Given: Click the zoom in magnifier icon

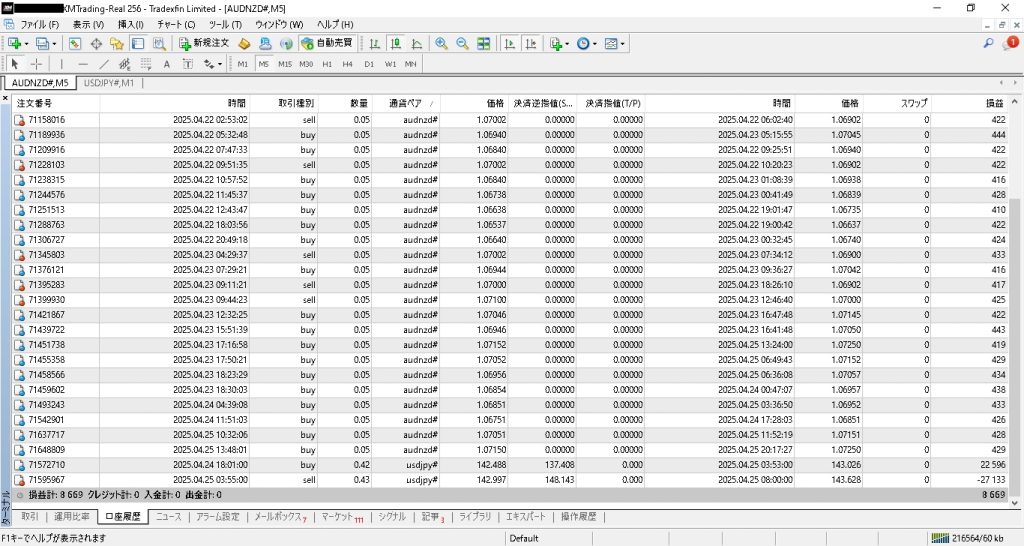Looking at the screenshot, I should 441,44.
